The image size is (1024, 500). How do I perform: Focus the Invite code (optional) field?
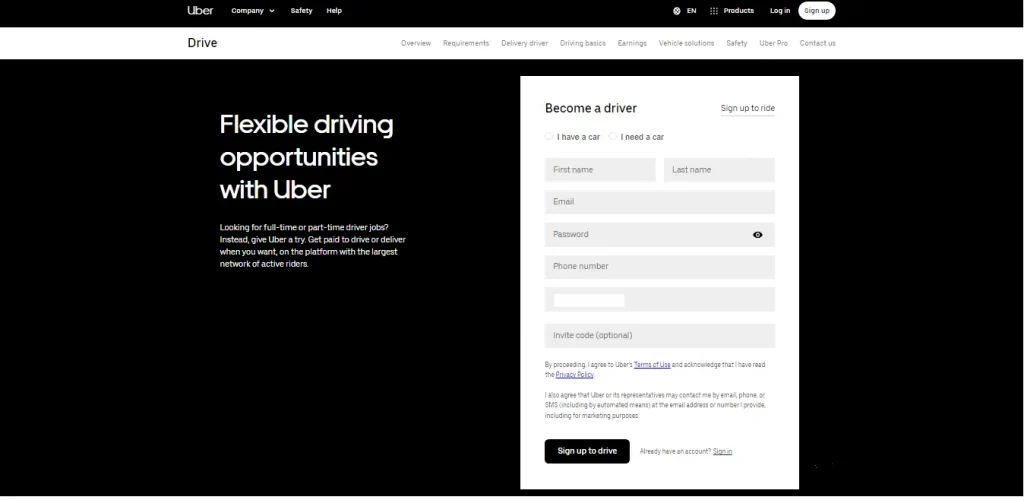(x=660, y=336)
